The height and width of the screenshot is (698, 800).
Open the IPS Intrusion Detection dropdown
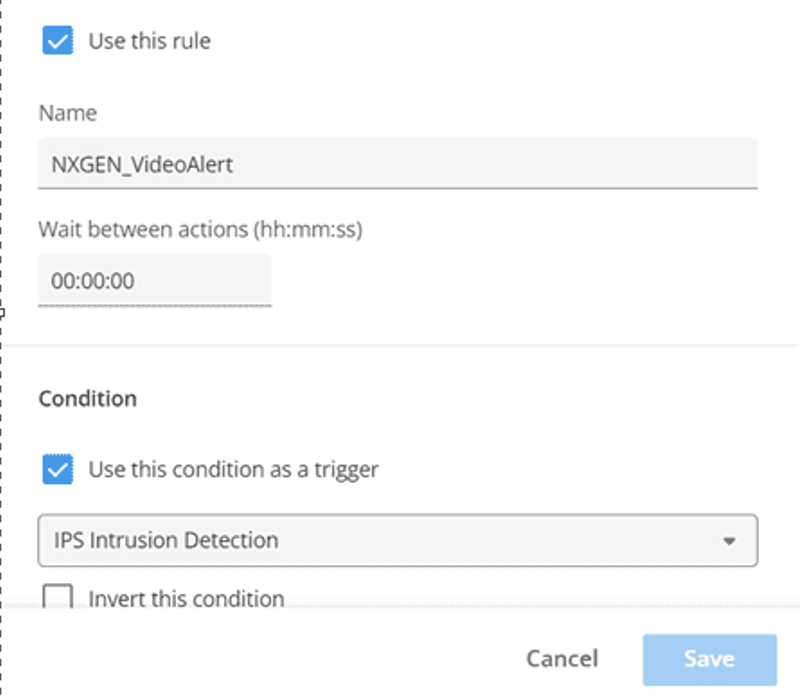(397, 541)
